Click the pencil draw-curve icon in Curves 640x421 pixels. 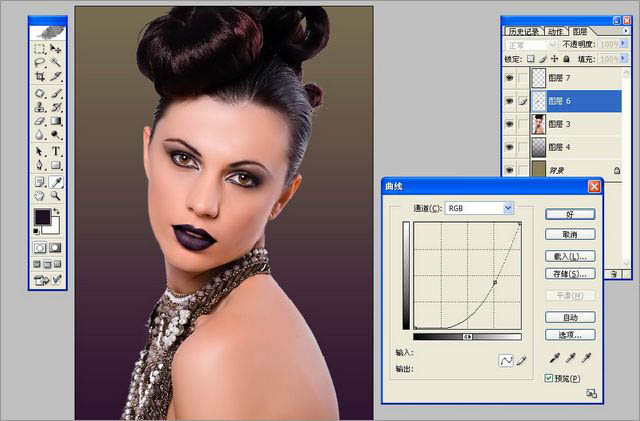(521, 360)
